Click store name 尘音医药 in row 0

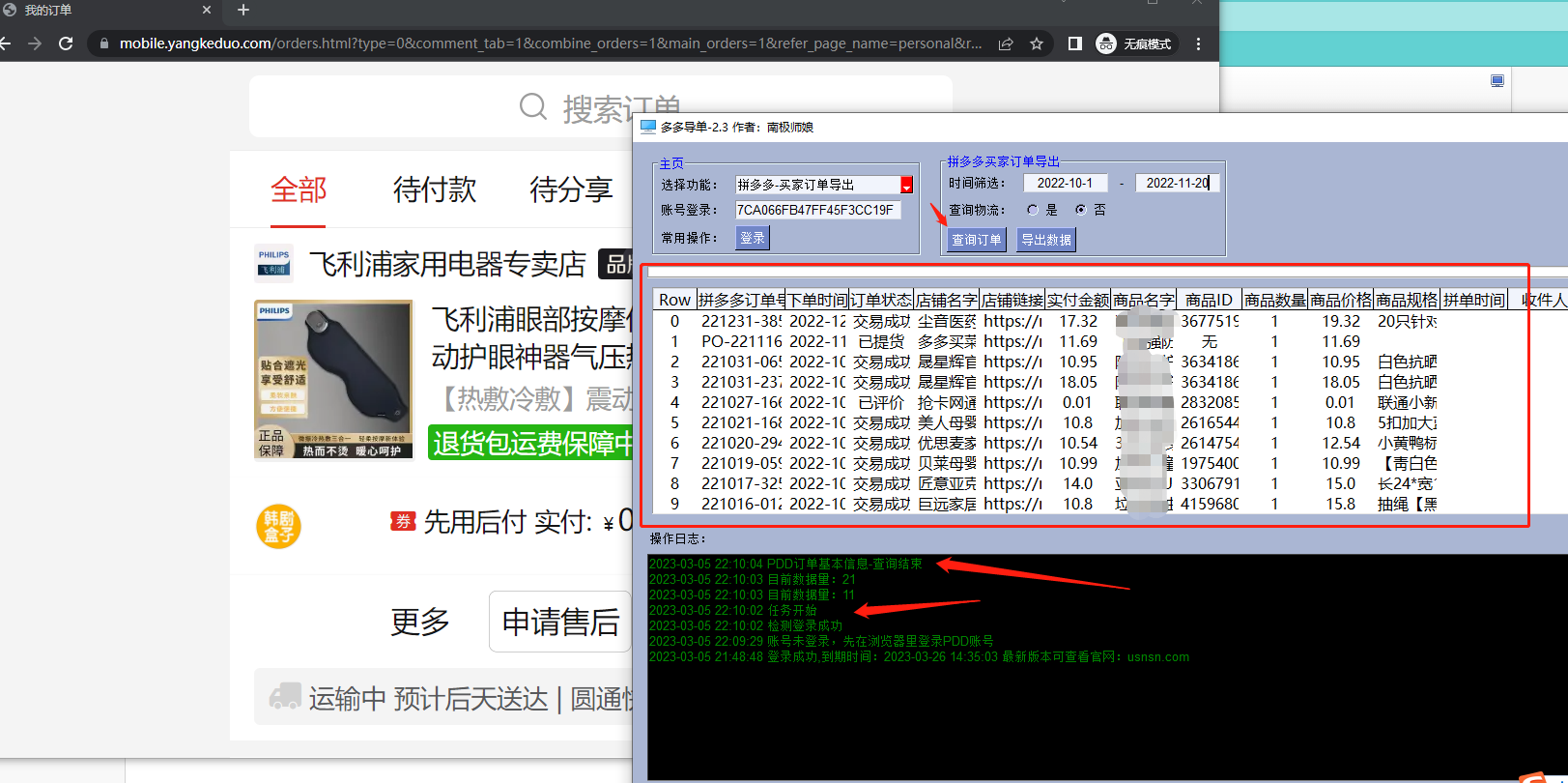[x=947, y=321]
